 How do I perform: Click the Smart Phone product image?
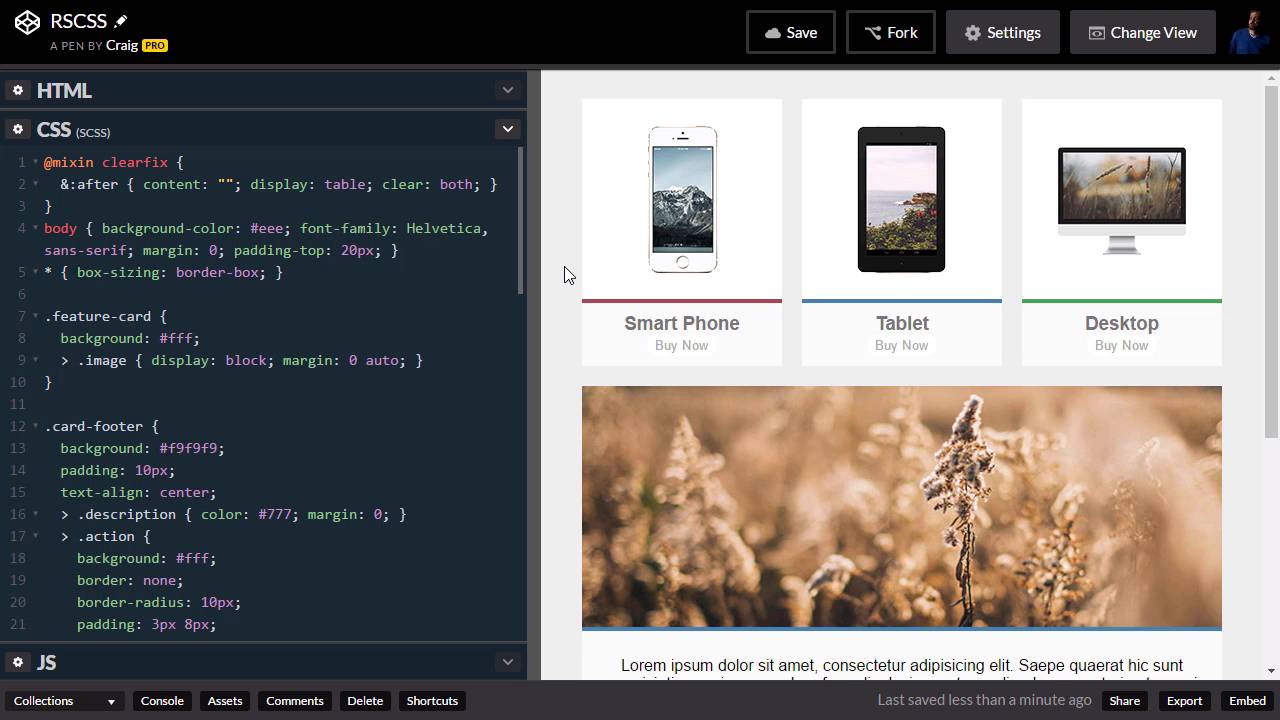(x=682, y=199)
